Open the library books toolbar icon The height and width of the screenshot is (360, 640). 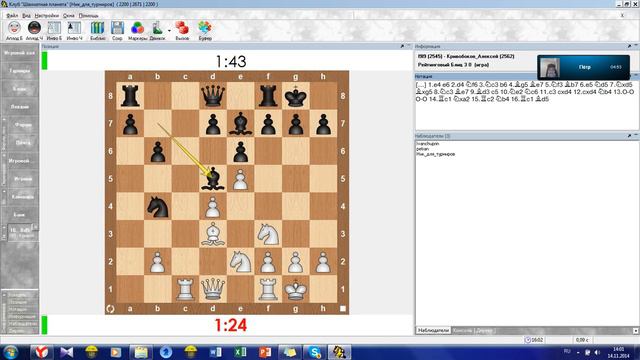[98, 28]
